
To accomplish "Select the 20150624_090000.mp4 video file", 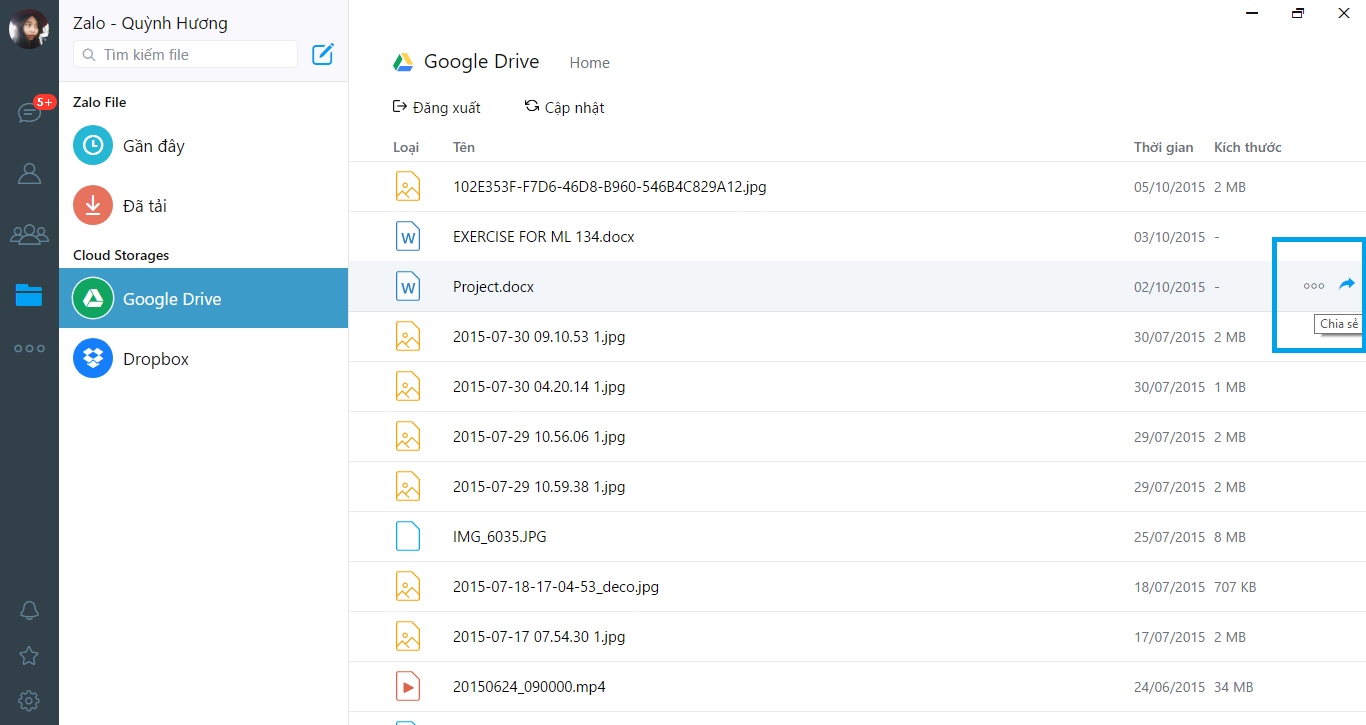I will coord(529,687).
